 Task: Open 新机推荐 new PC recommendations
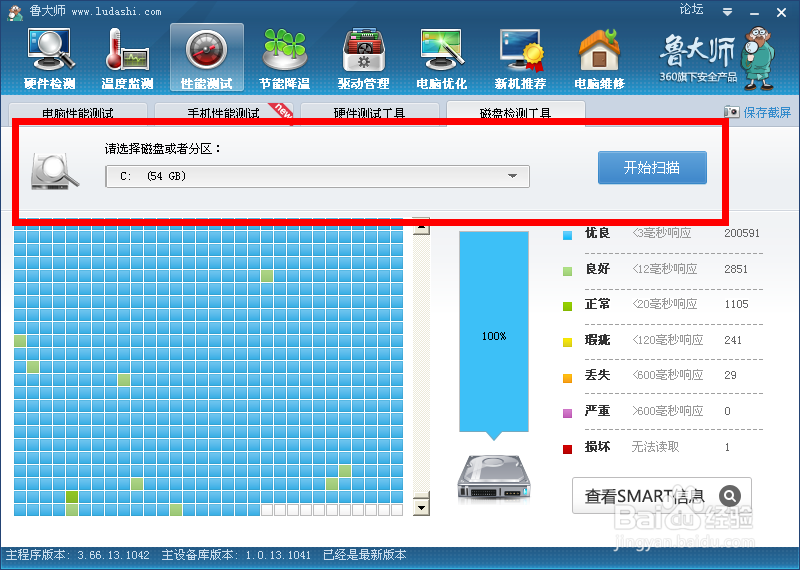click(520, 58)
